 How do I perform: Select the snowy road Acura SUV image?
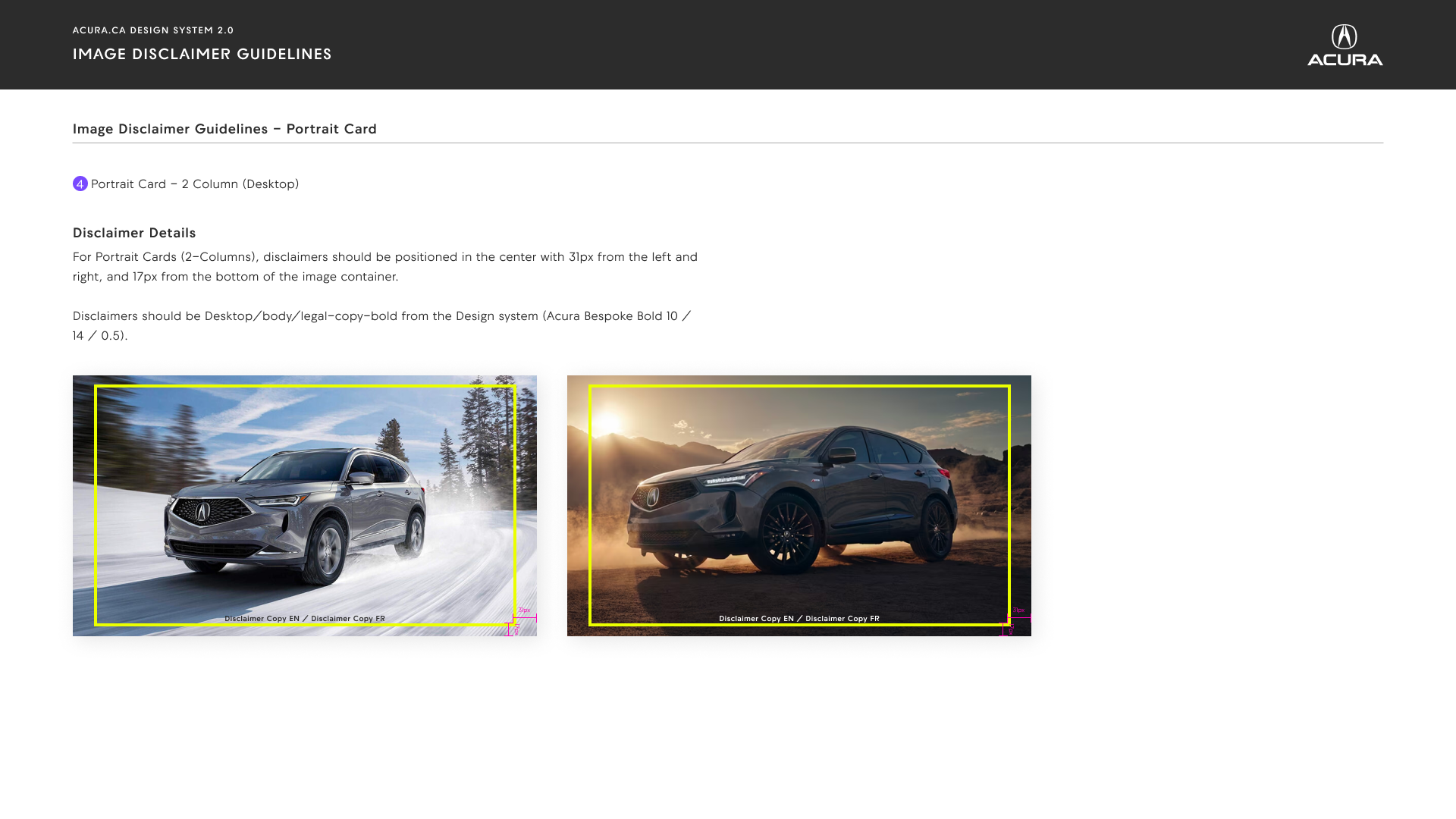click(305, 506)
